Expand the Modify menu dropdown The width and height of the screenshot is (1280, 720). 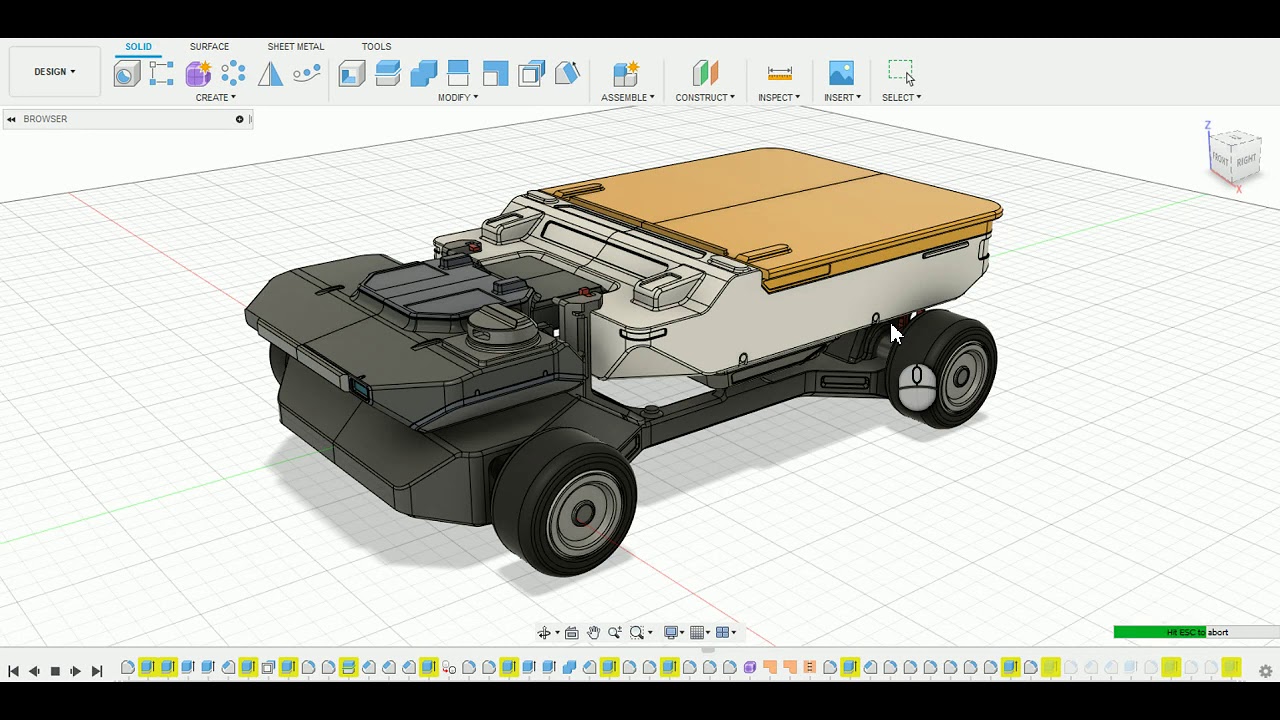(x=458, y=97)
